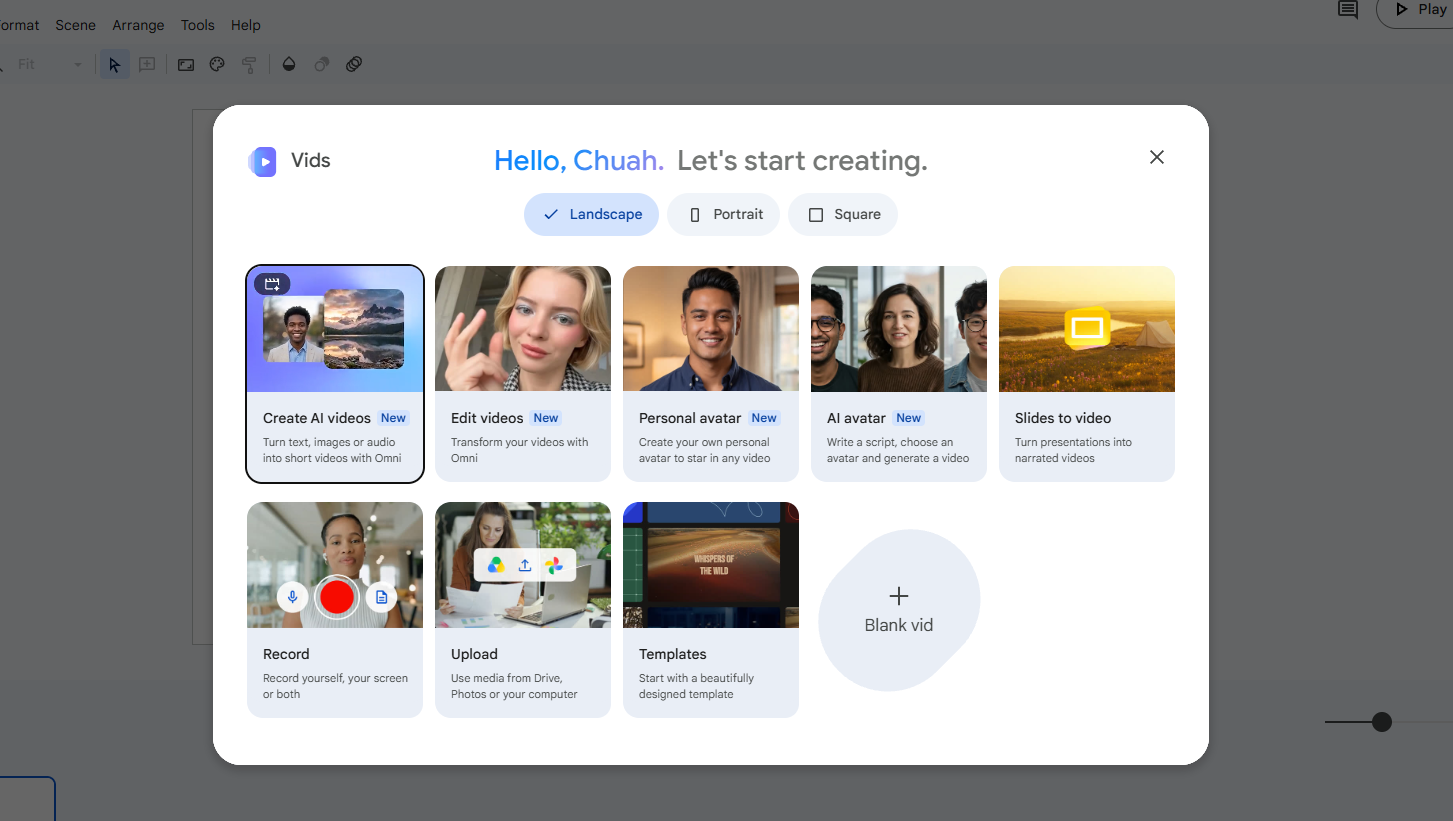Click the drop shadow toolbar icon
Viewport: 1453px width, 821px height.
coord(322,64)
